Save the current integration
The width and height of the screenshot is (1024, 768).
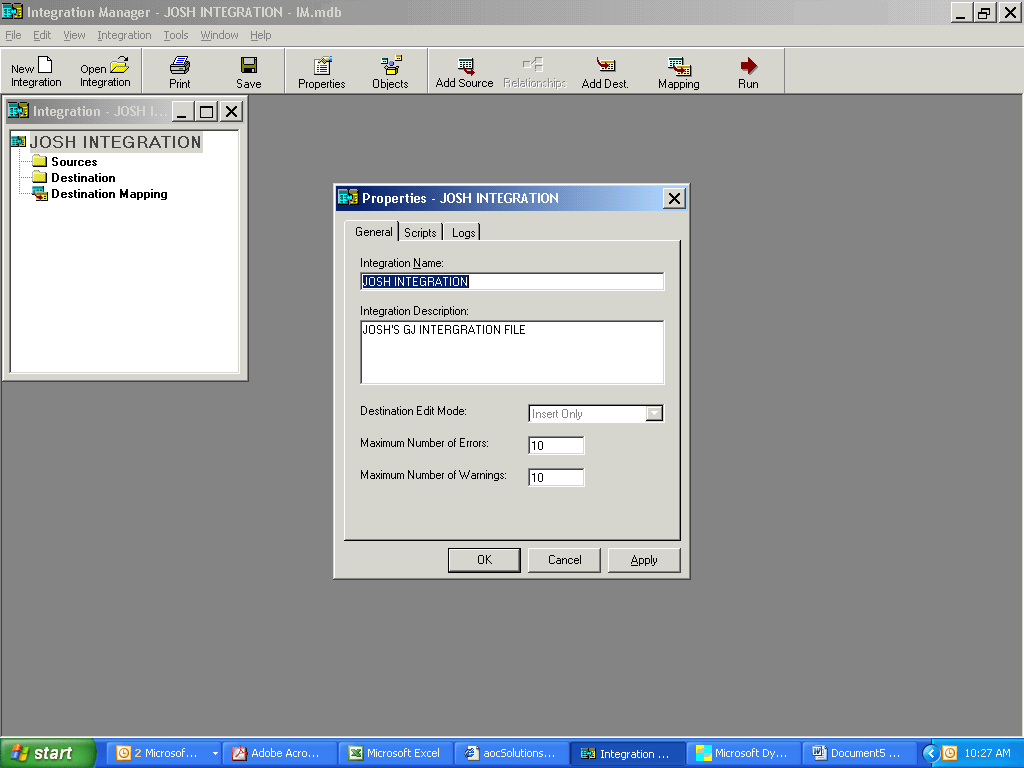click(x=248, y=70)
